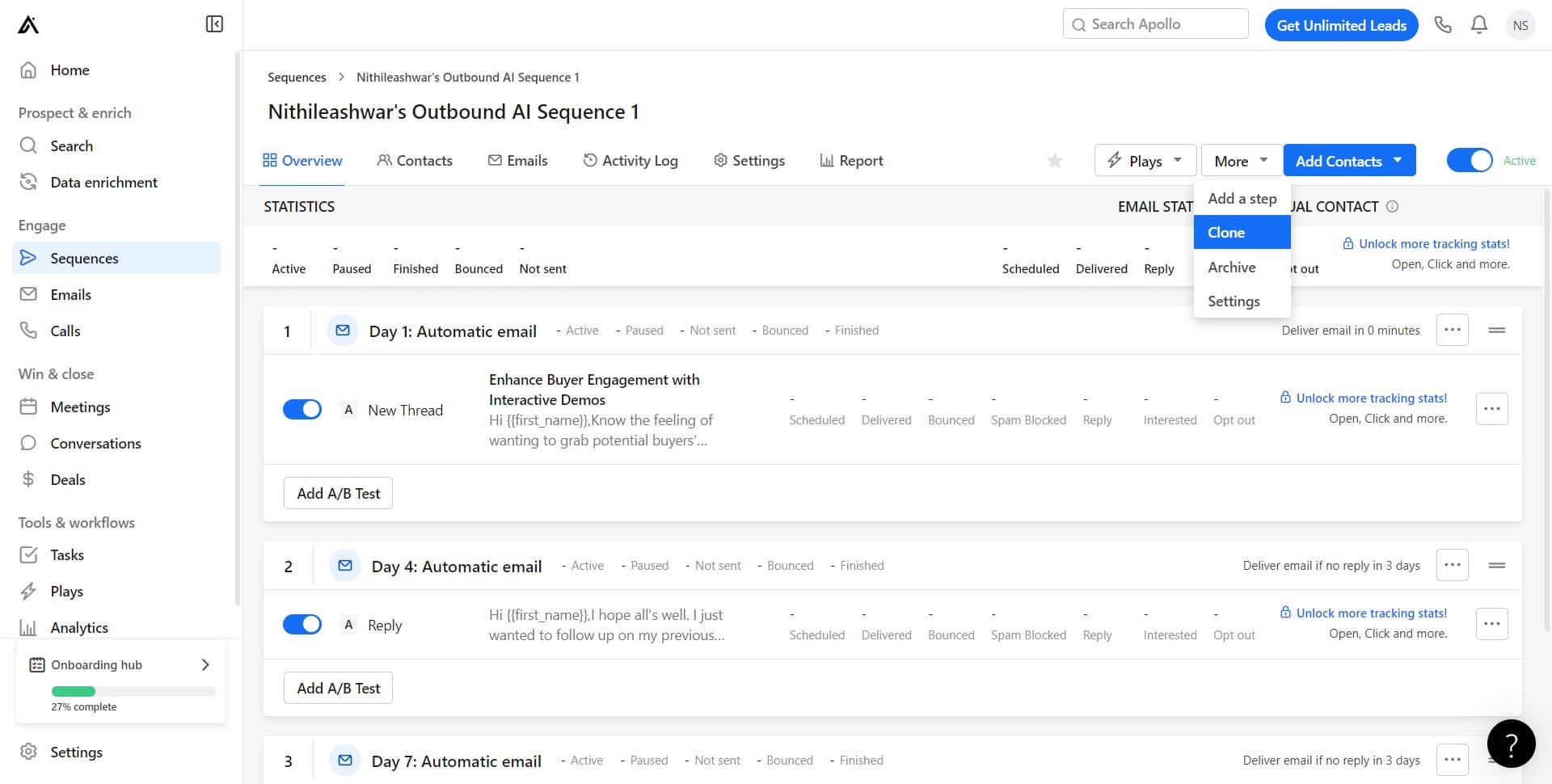Click info icon beside Contact heading
This screenshot has height=784, width=1552.
[1392, 206]
